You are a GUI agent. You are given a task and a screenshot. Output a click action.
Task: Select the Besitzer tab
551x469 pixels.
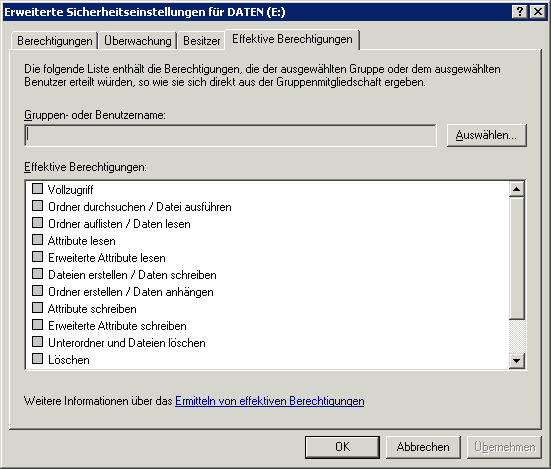point(202,41)
